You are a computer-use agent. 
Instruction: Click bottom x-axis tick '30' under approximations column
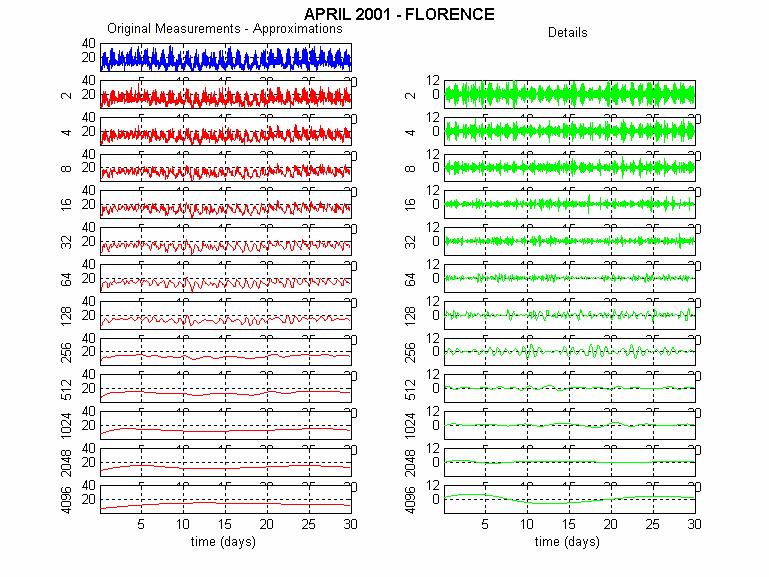350,525
